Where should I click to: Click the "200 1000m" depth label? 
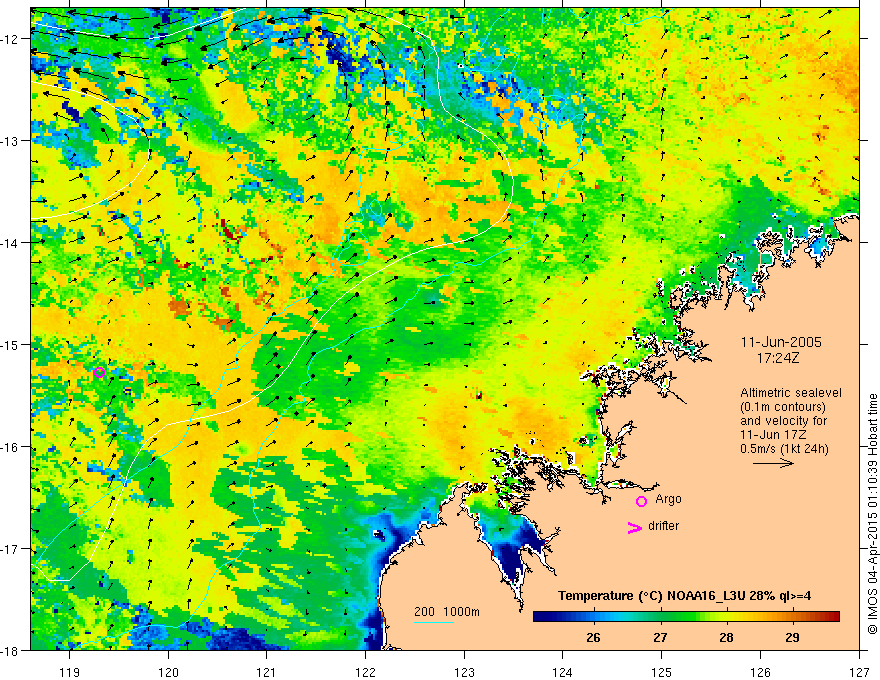(447, 612)
